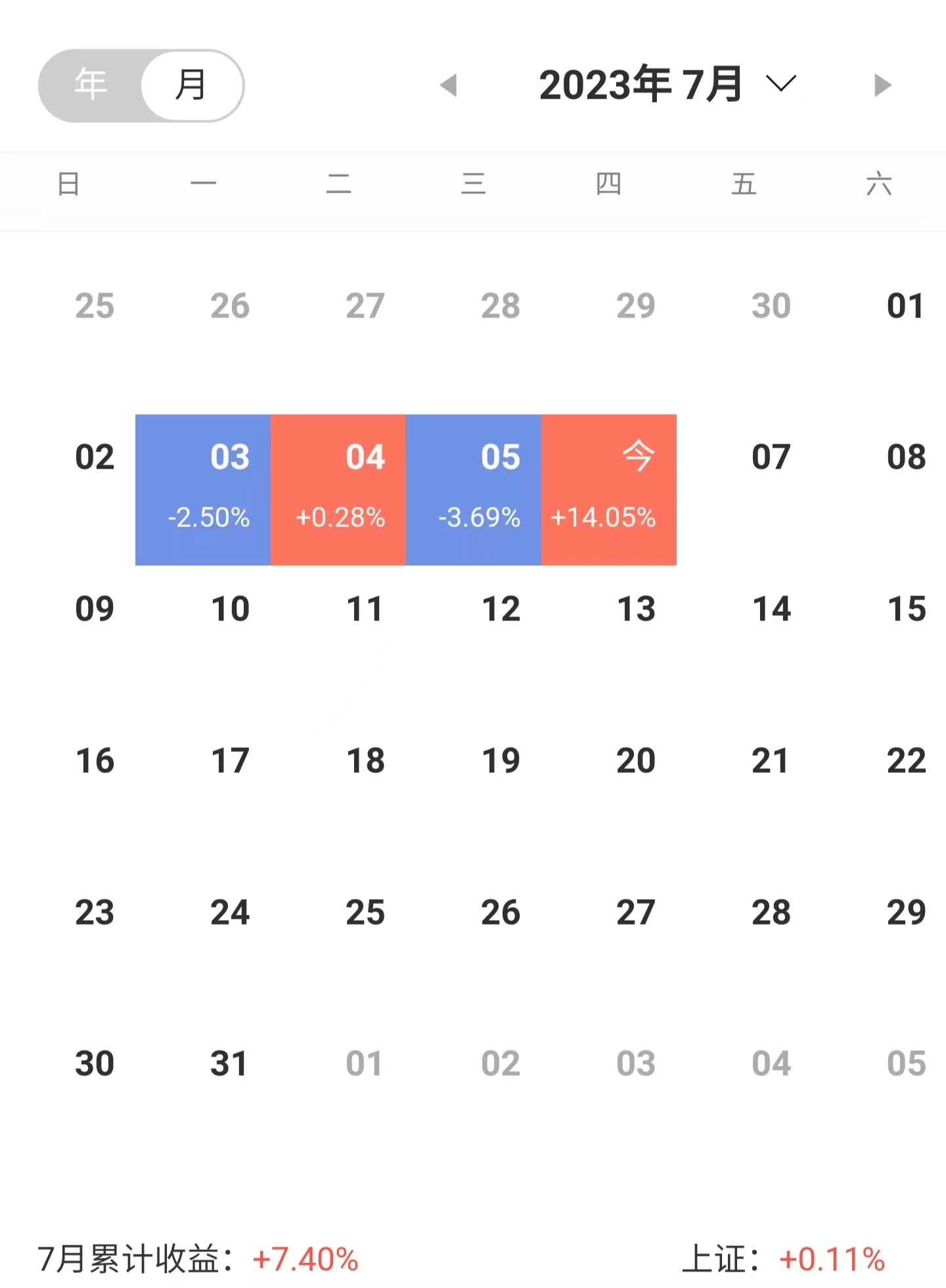This screenshot has width=946, height=1288.
Task: Open the month picker chevron beside 7月
Action: (x=781, y=84)
